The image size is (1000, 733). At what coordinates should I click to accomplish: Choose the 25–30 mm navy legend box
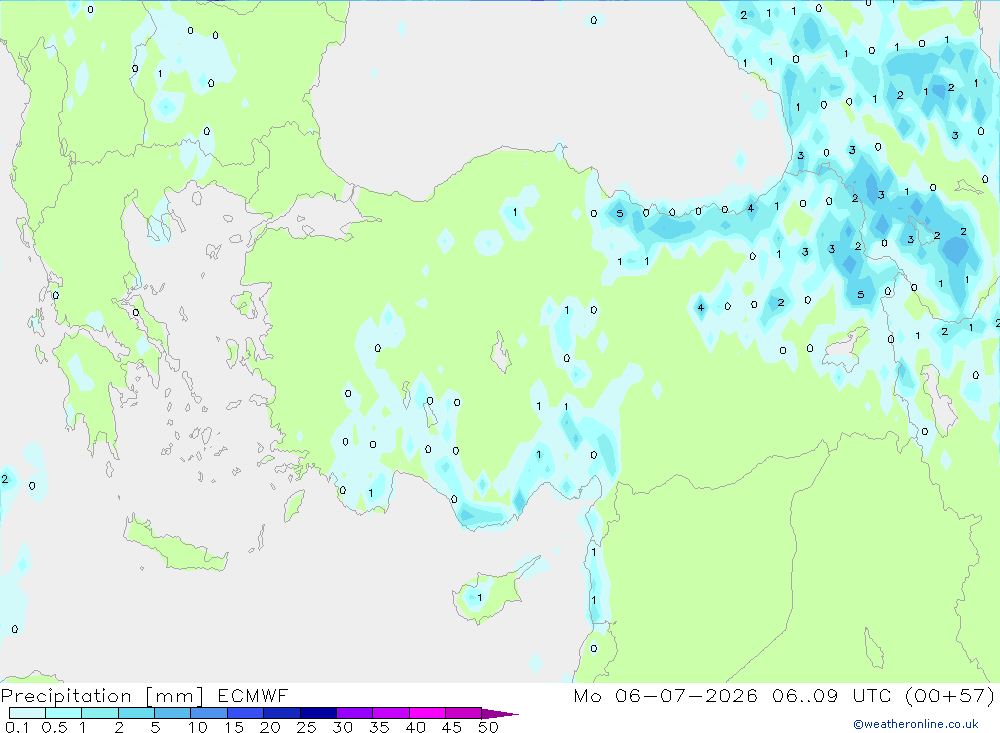[318, 713]
